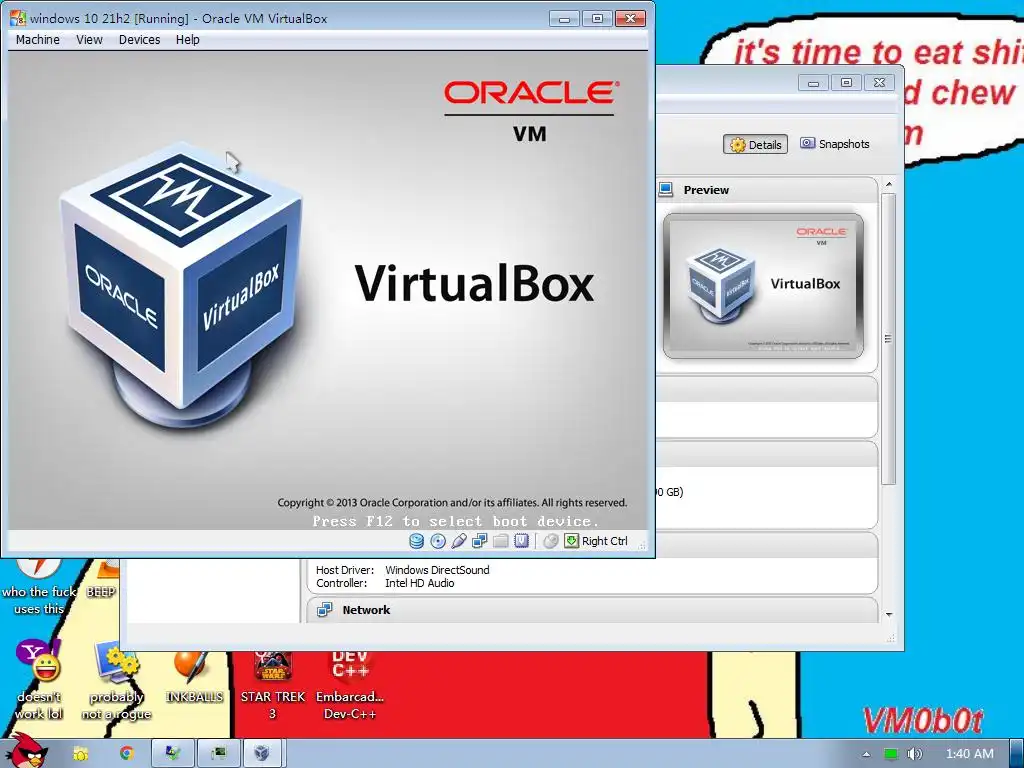The image size is (1024, 768).
Task: Switch to Snapshots view in VirtualBox Manager
Action: tap(835, 144)
